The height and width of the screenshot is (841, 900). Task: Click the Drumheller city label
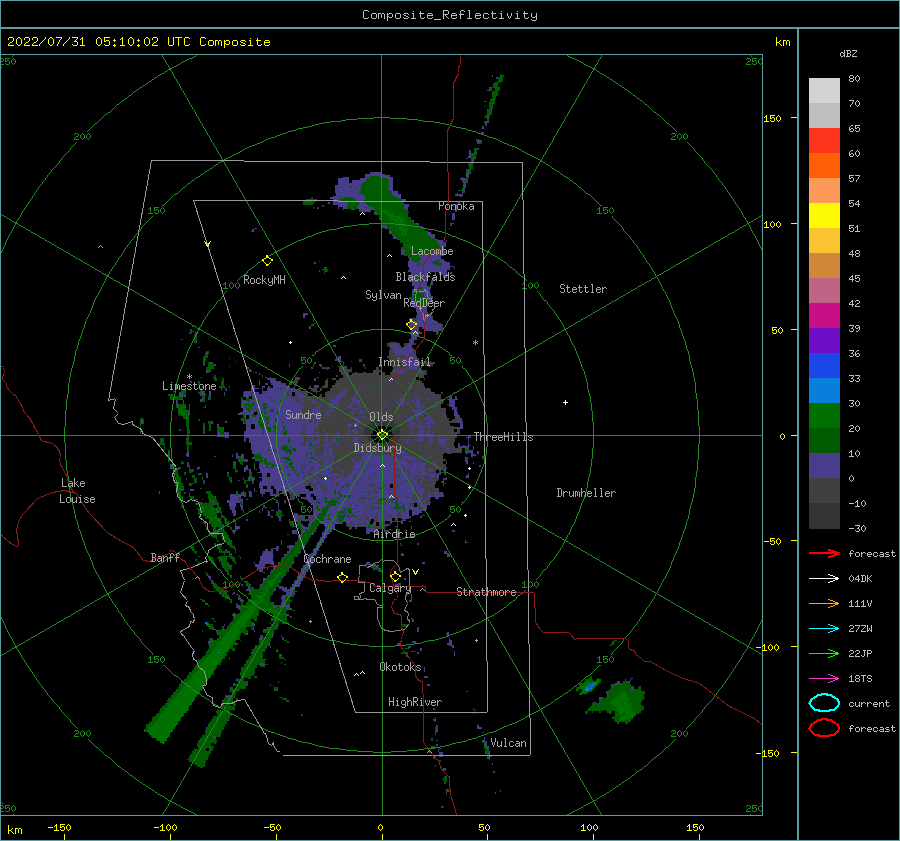[x=586, y=493]
